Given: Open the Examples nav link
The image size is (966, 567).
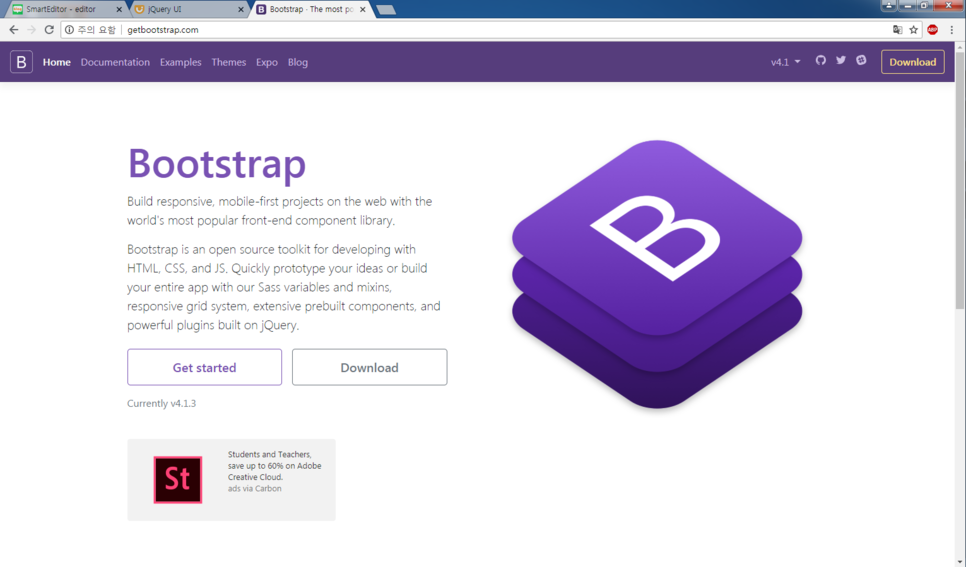Looking at the screenshot, I should tap(181, 62).
